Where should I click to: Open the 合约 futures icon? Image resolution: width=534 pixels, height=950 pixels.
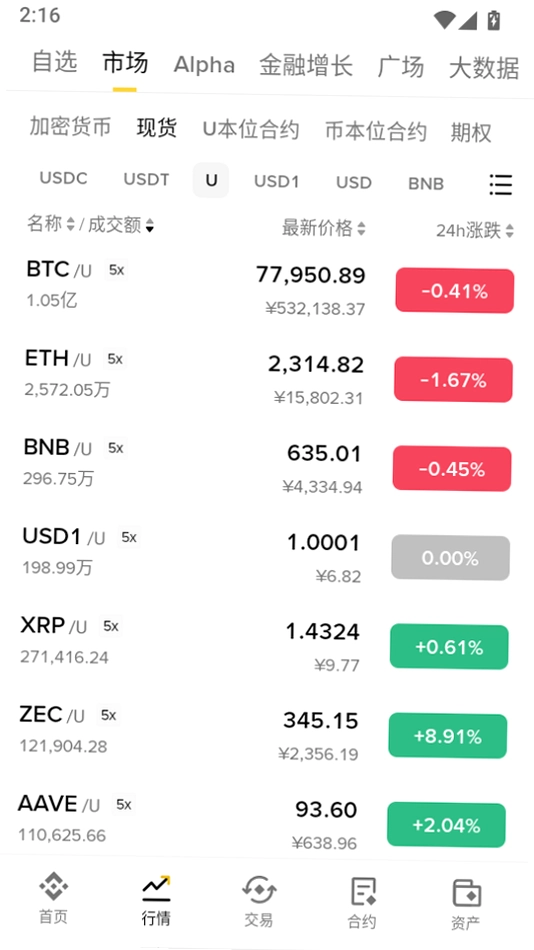pyautogui.click(x=362, y=892)
